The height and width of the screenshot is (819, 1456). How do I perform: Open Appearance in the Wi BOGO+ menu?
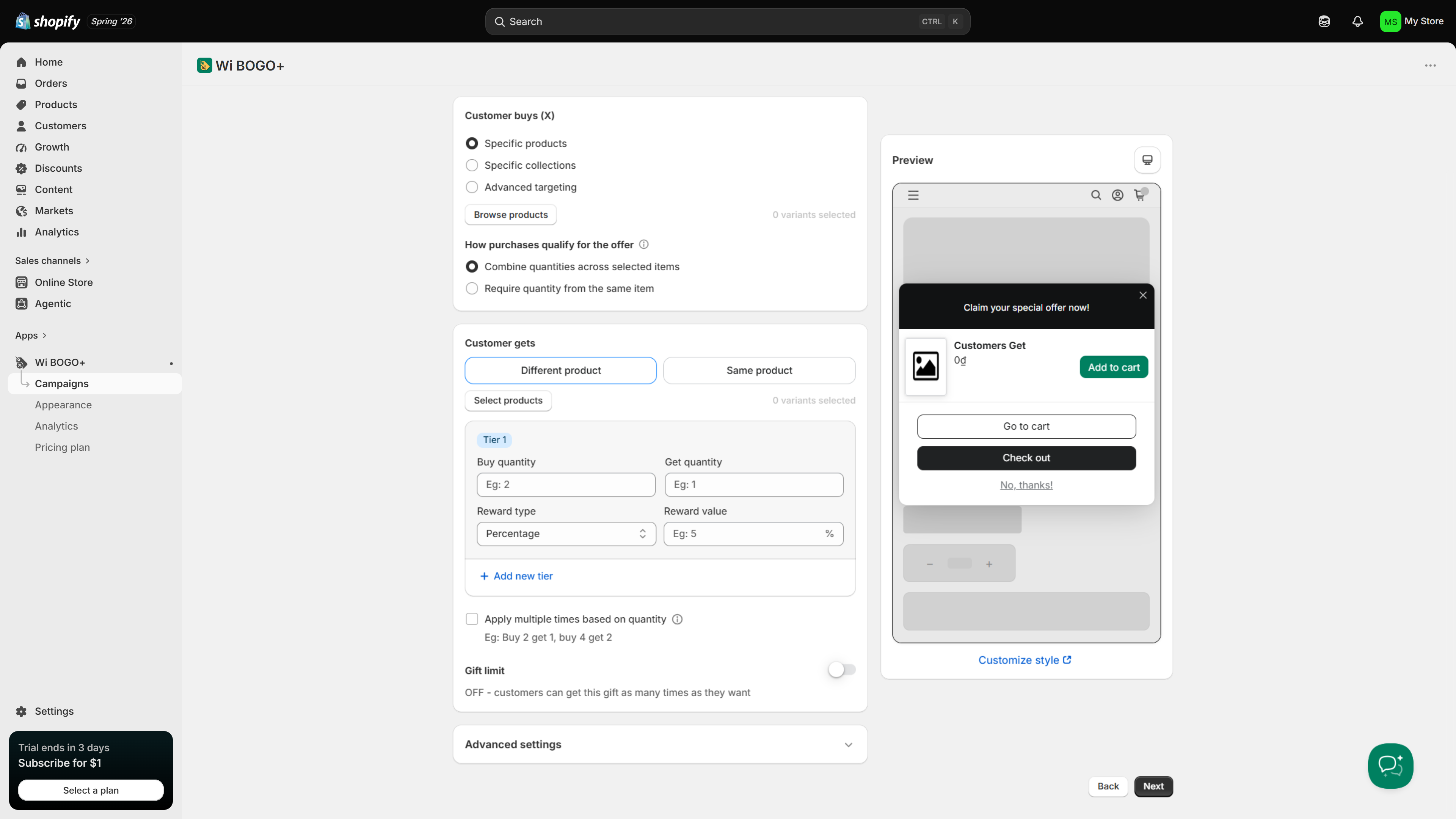tap(63, 405)
